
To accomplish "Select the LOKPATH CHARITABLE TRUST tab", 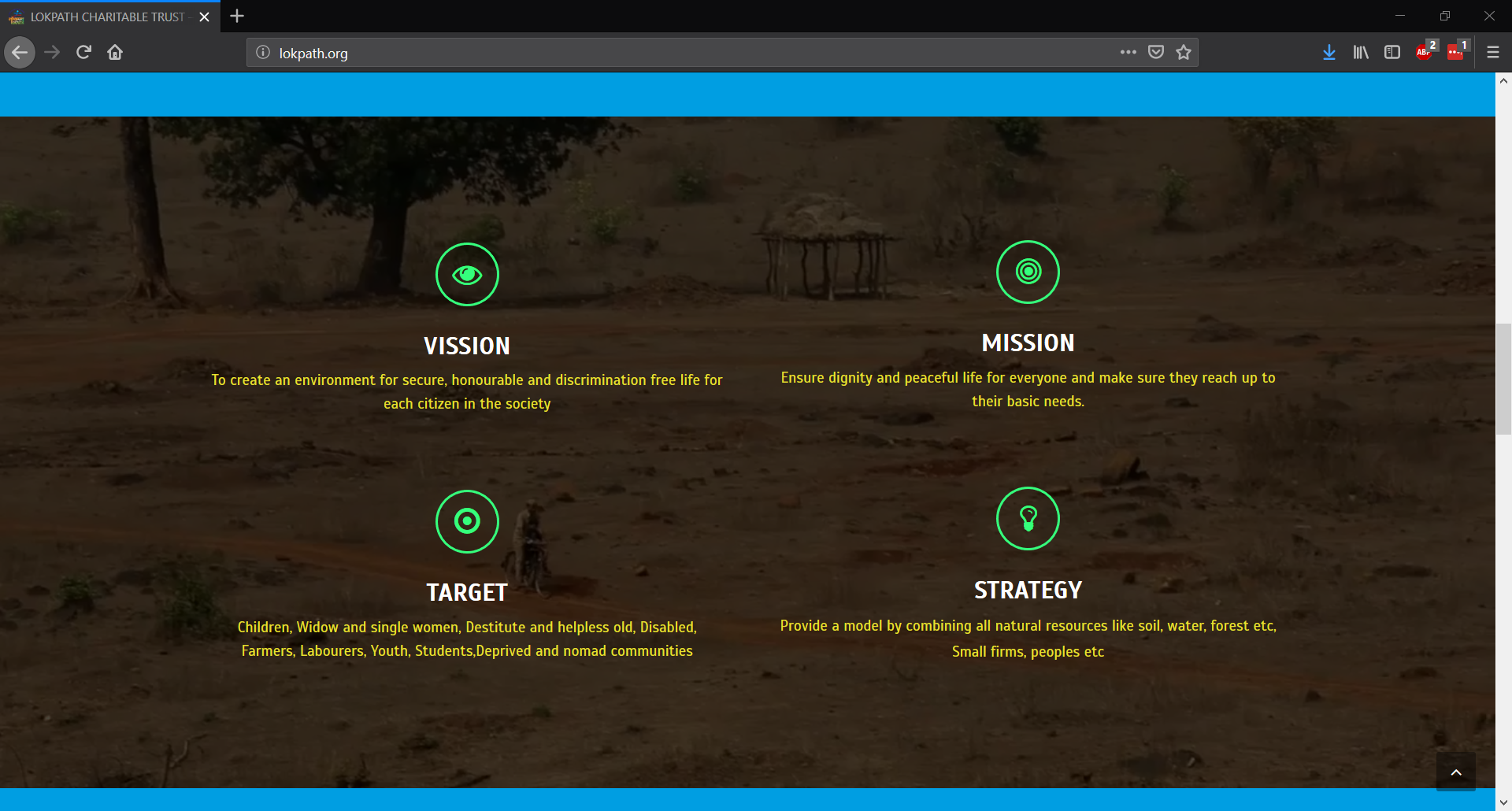I will click(x=102, y=16).
